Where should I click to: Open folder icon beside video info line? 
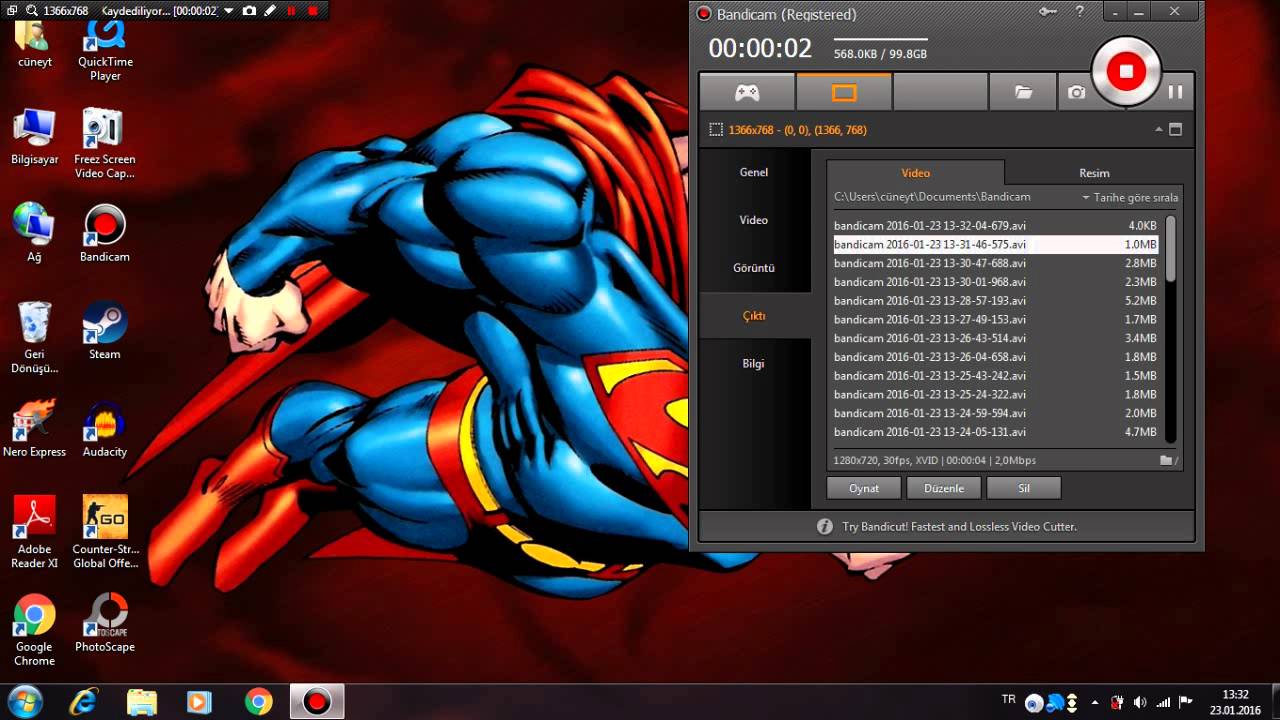click(1167, 460)
